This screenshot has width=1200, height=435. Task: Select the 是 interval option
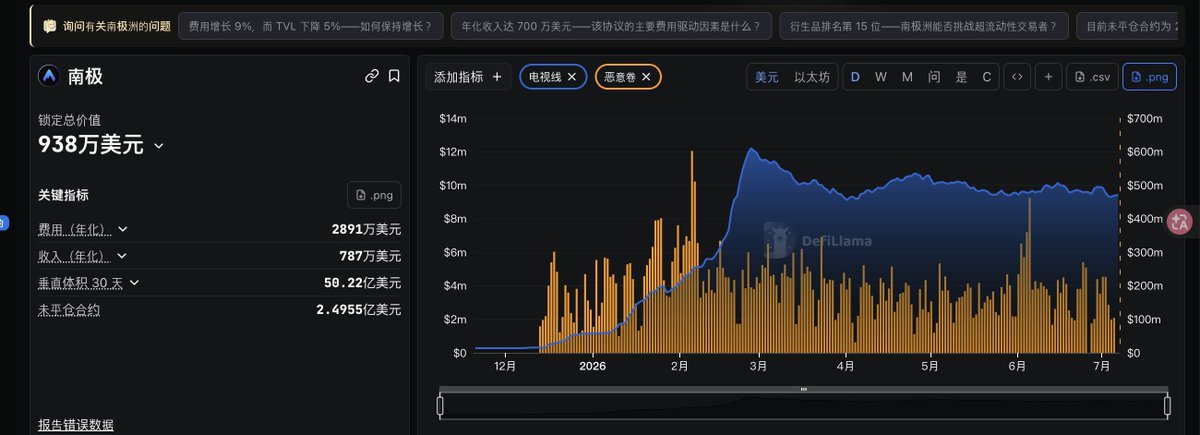click(x=961, y=77)
